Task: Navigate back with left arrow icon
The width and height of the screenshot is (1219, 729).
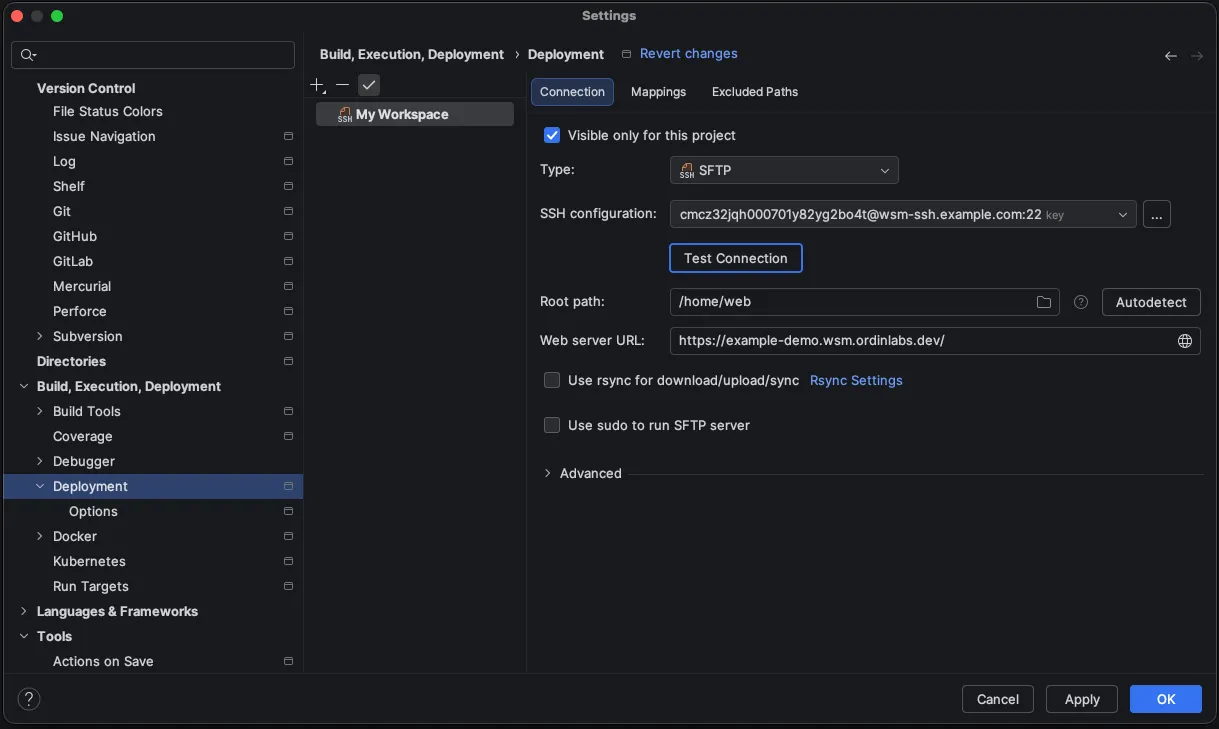Action: click(x=1171, y=56)
